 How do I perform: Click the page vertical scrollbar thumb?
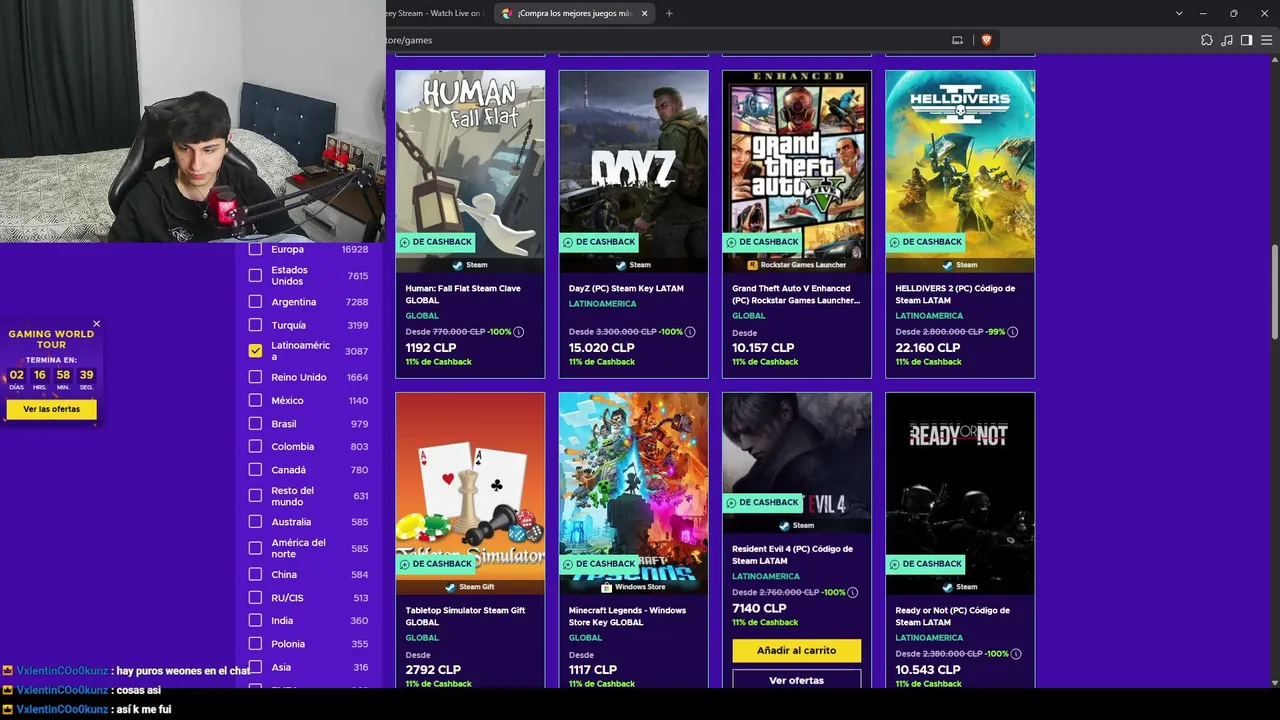[x=1274, y=291]
